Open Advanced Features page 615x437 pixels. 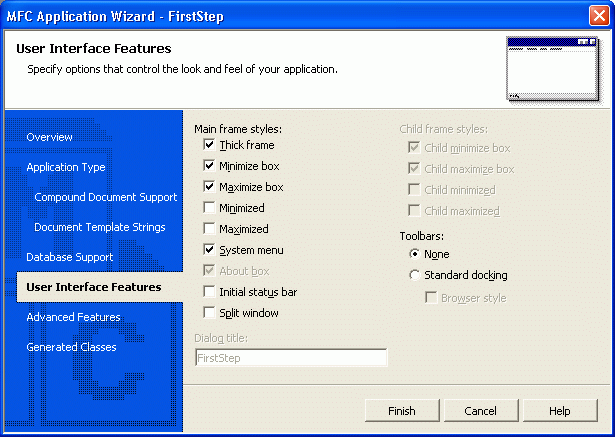(73, 317)
